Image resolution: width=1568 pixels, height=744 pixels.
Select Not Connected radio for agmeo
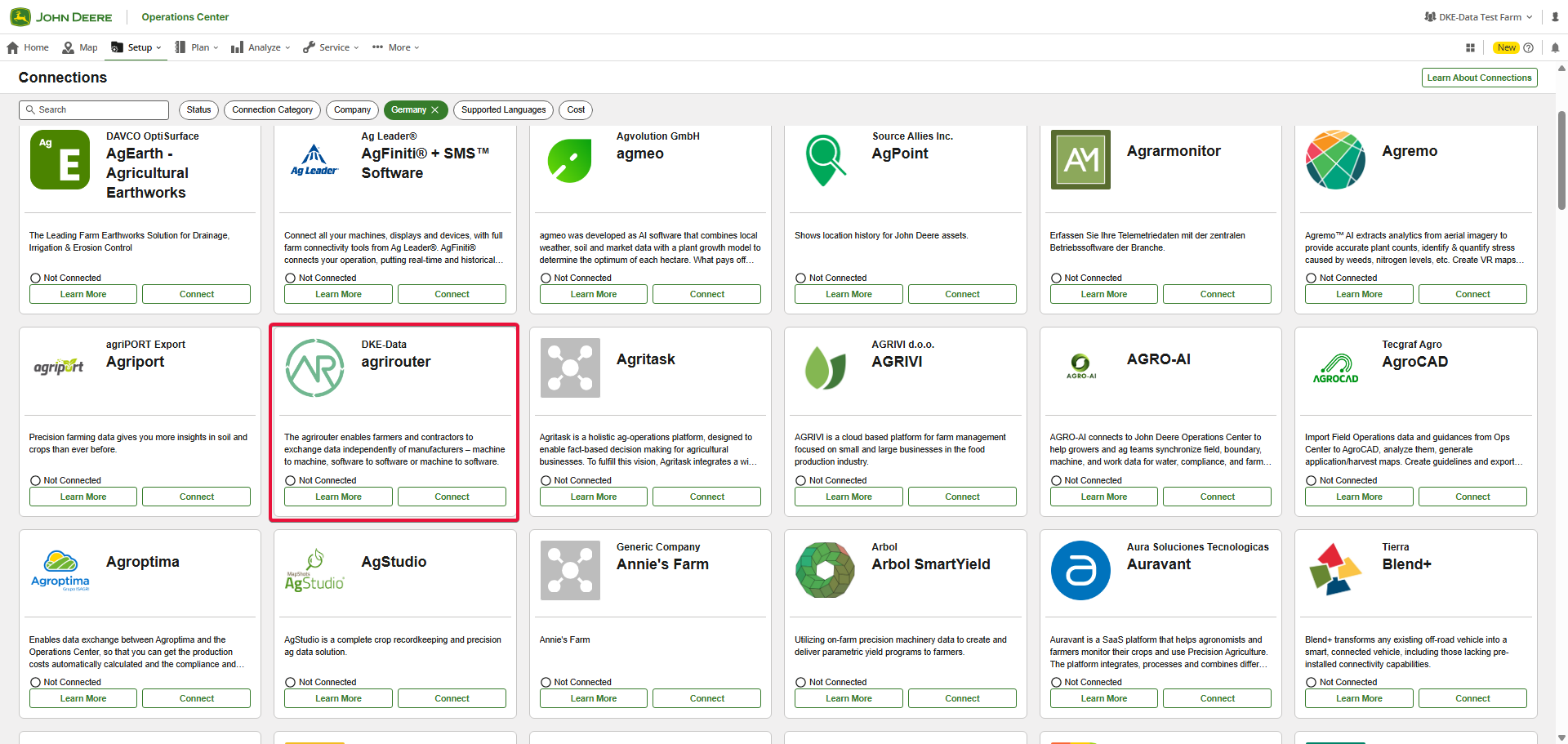click(546, 278)
